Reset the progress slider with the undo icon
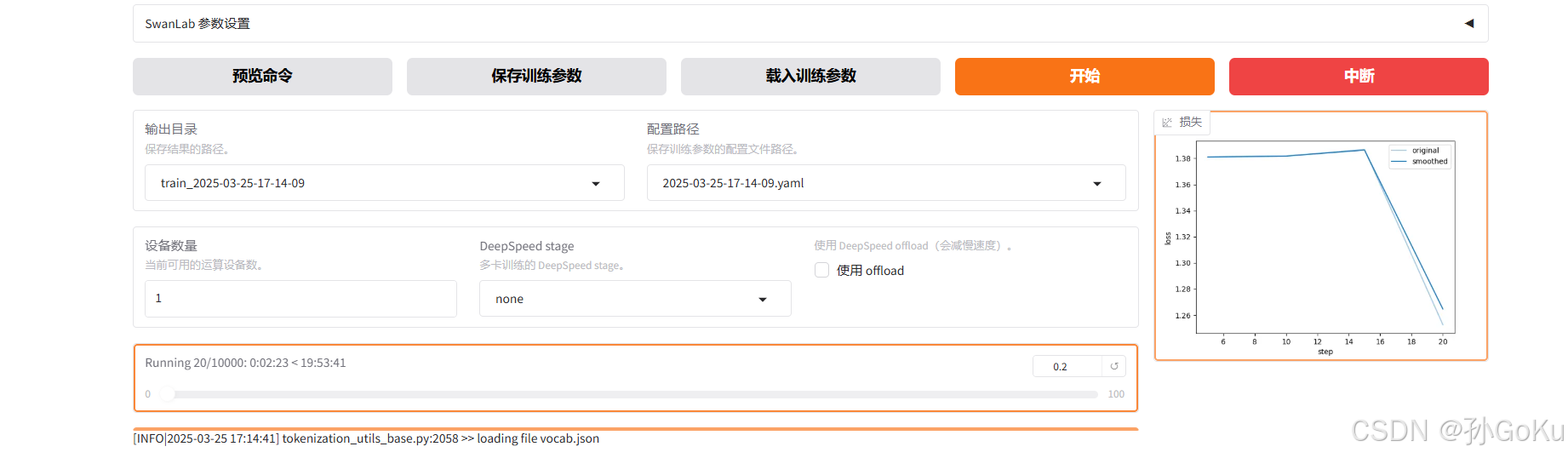1568x458 pixels. [1114, 366]
